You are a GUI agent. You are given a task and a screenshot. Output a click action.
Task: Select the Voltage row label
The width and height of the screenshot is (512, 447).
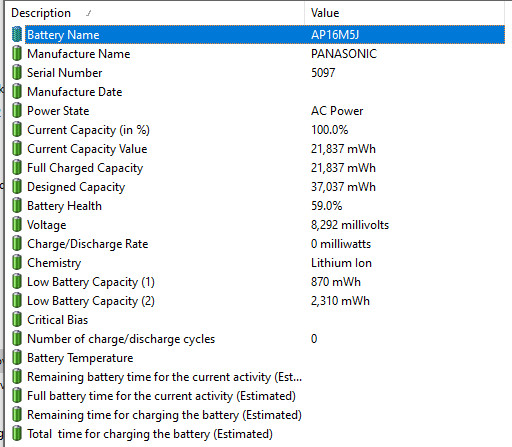(x=47, y=225)
